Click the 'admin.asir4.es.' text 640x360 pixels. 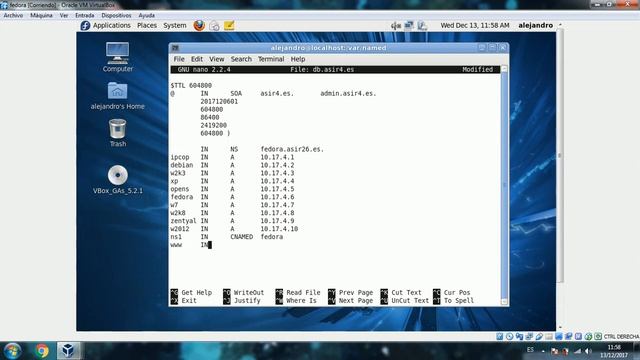point(348,93)
